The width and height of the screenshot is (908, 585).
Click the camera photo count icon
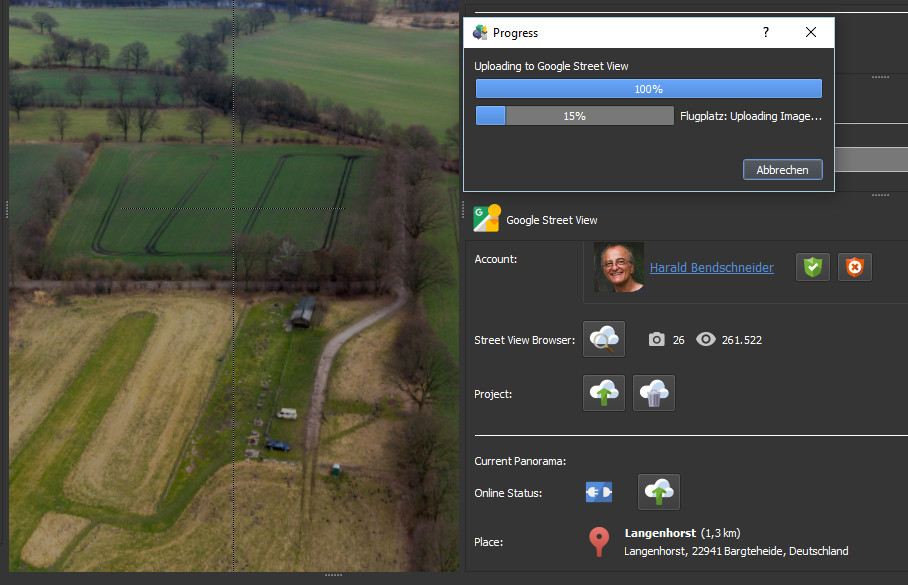656,340
